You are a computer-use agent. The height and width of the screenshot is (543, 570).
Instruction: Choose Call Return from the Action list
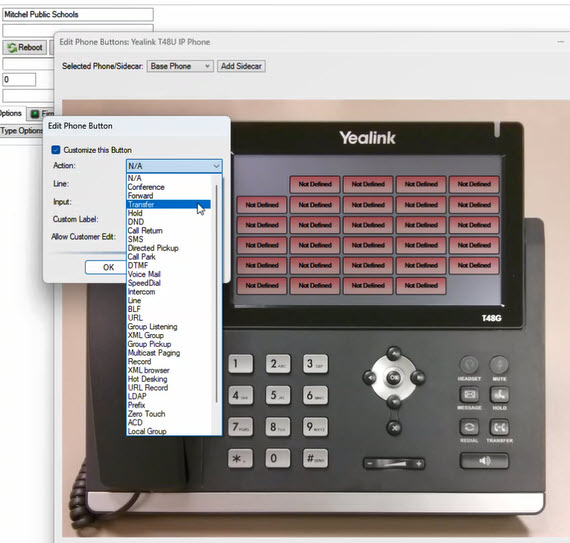169,230
